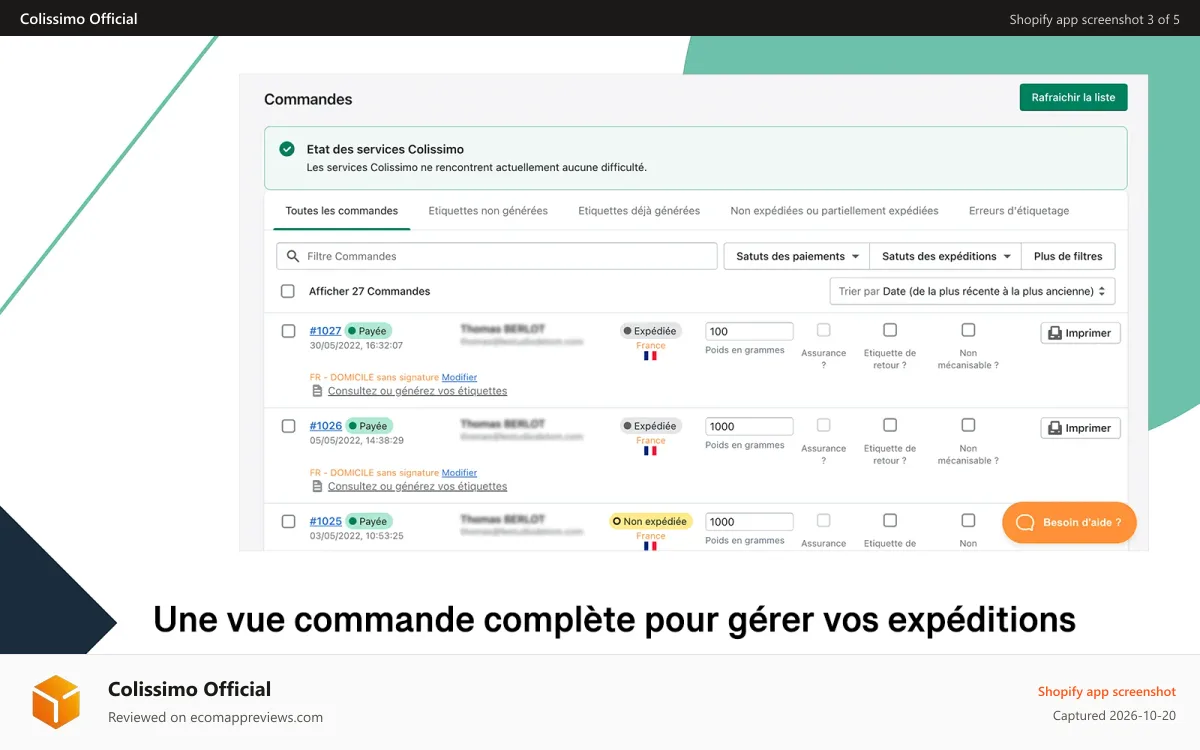Focus the Filtre Commandes search field
Viewport: 1200px width, 750px height.
[x=497, y=256]
